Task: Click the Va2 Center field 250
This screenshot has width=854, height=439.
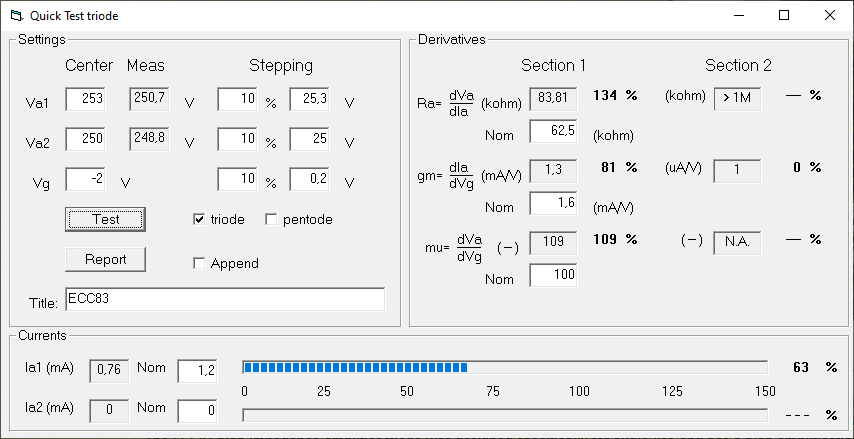Action: click(x=86, y=139)
